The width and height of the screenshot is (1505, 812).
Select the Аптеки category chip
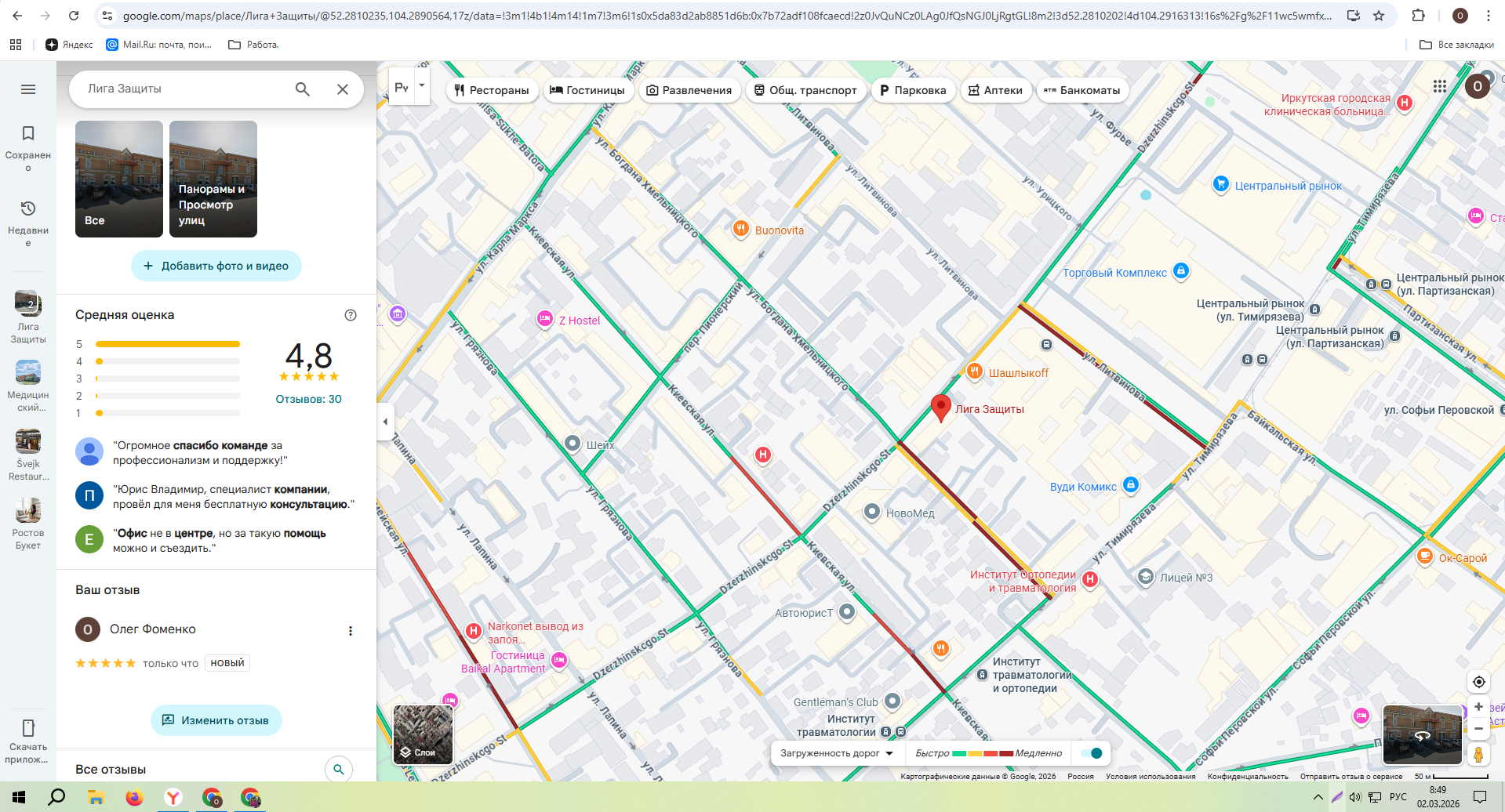(995, 90)
